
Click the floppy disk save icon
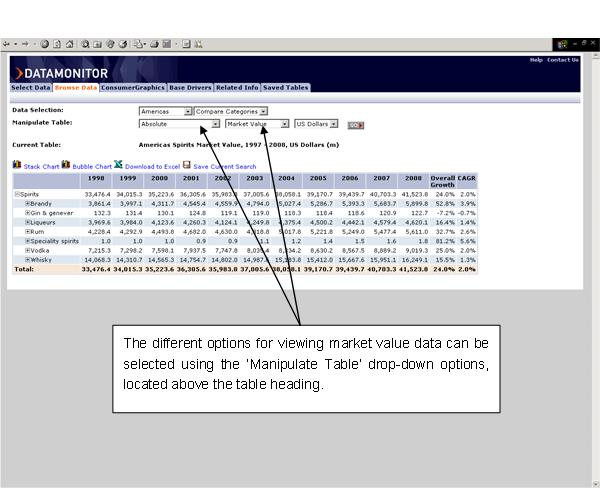click(187, 165)
